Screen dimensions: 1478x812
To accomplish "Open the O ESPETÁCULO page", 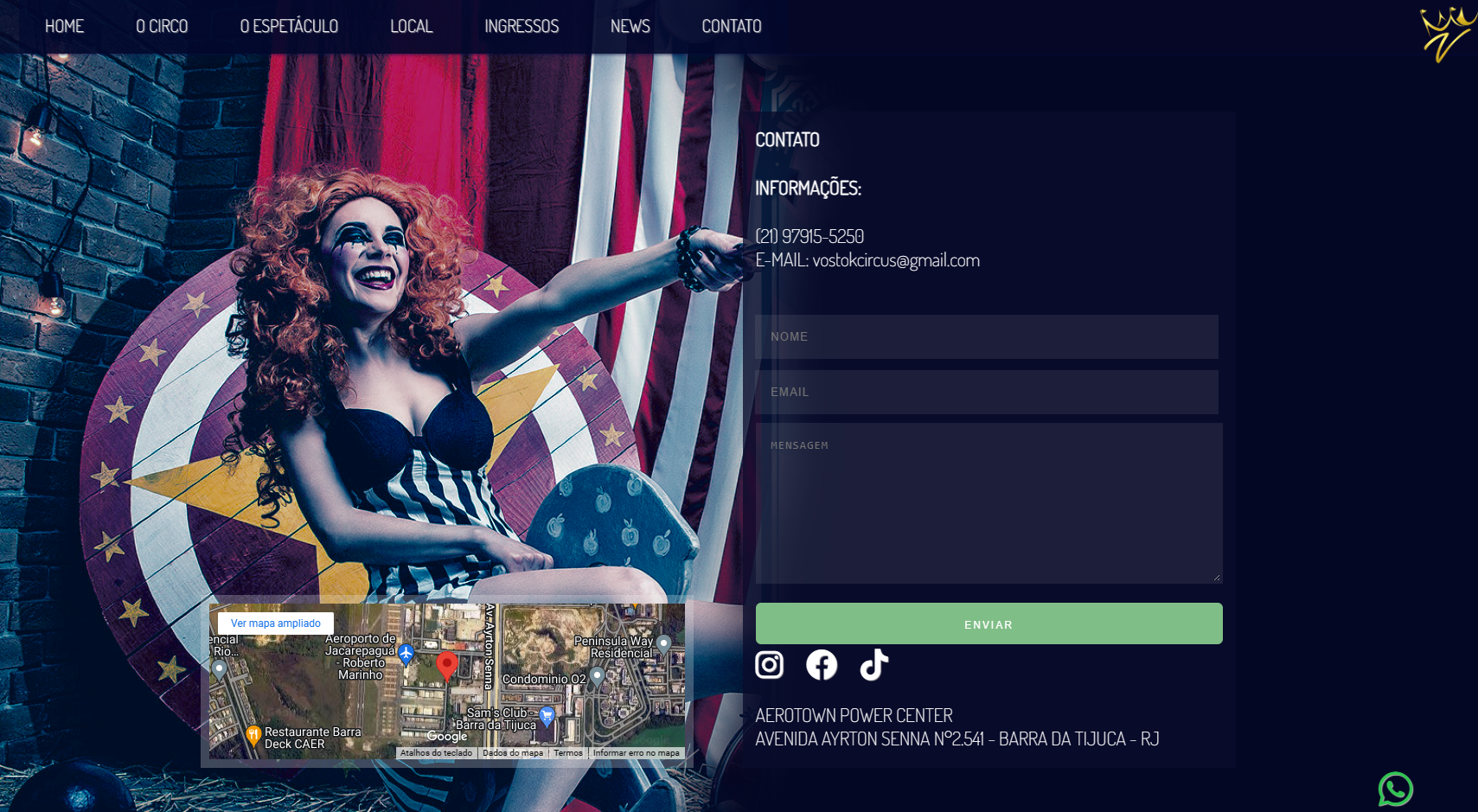I will (x=289, y=27).
